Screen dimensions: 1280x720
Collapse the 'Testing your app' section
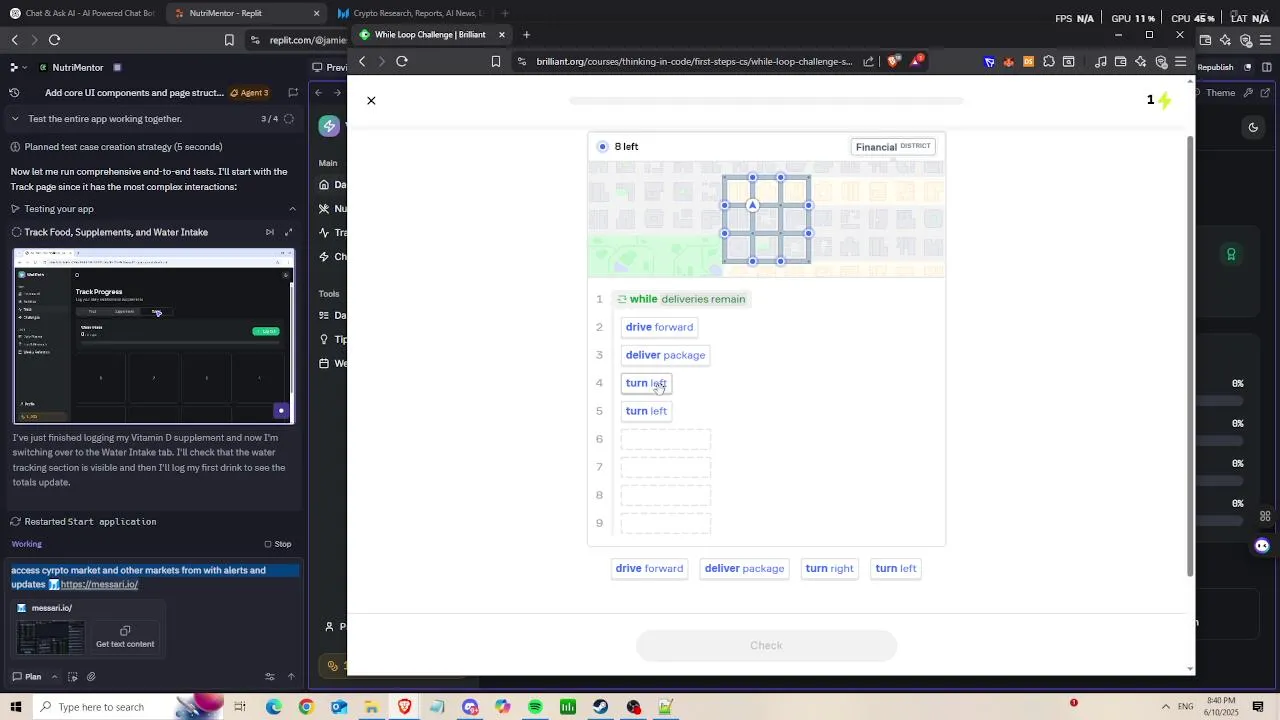(292, 209)
